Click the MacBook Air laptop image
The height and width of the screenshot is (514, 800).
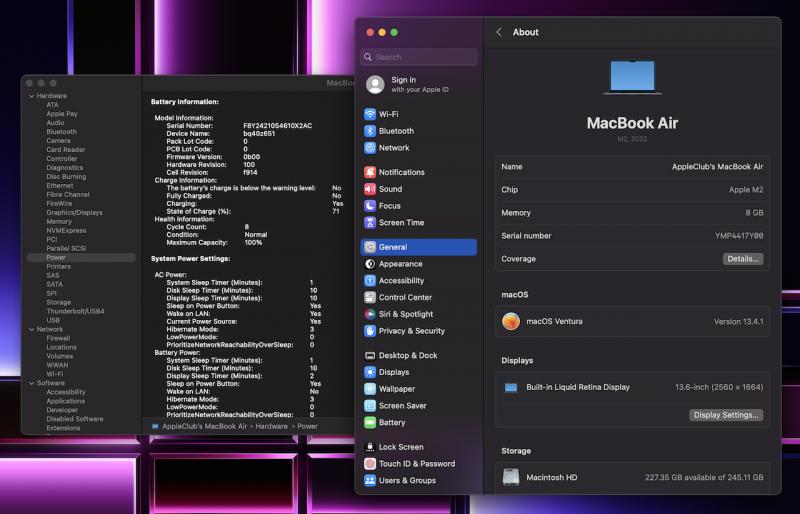632,77
